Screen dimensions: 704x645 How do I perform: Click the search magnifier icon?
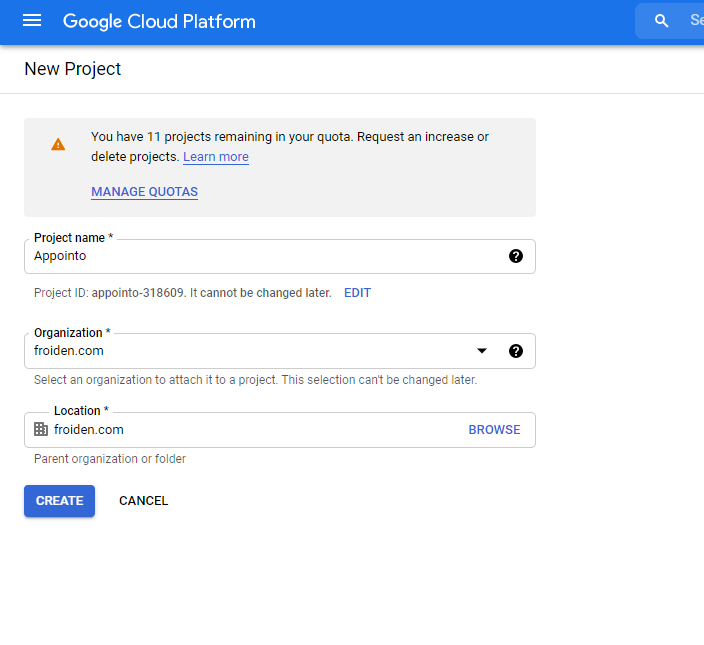(661, 21)
